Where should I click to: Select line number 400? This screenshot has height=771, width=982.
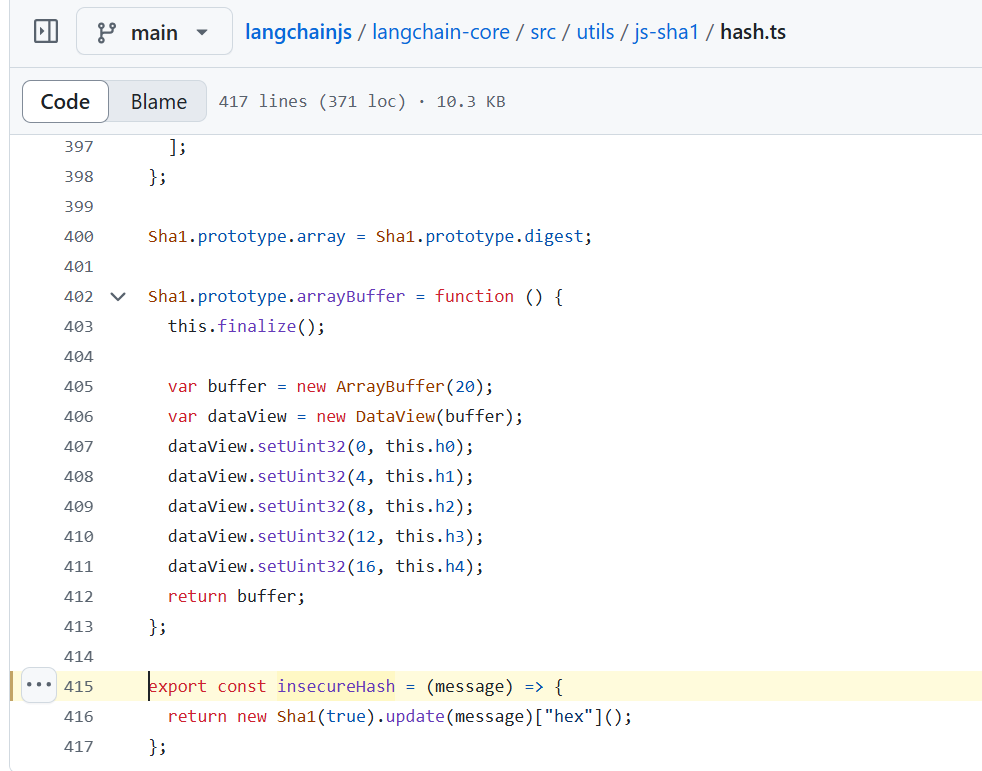pyautogui.click(x=79, y=236)
